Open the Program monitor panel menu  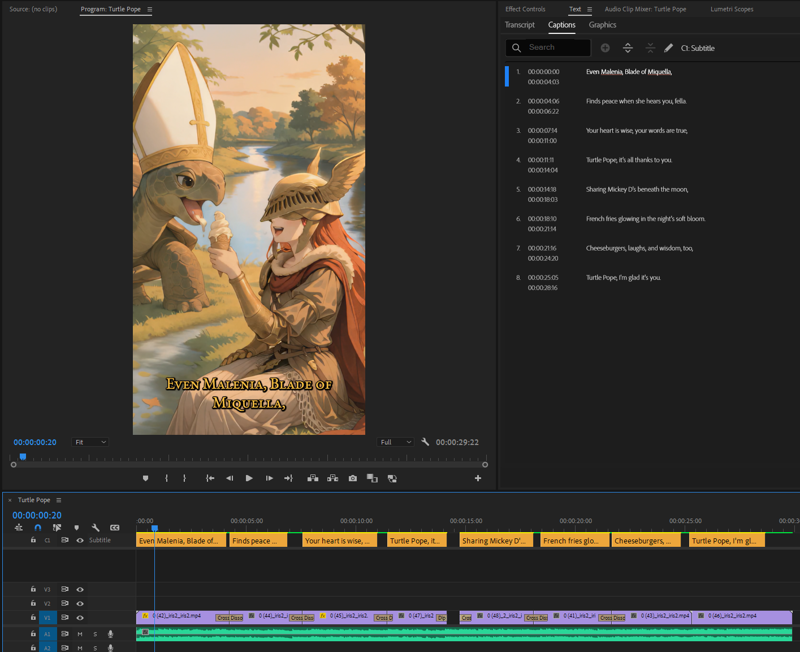coord(149,9)
